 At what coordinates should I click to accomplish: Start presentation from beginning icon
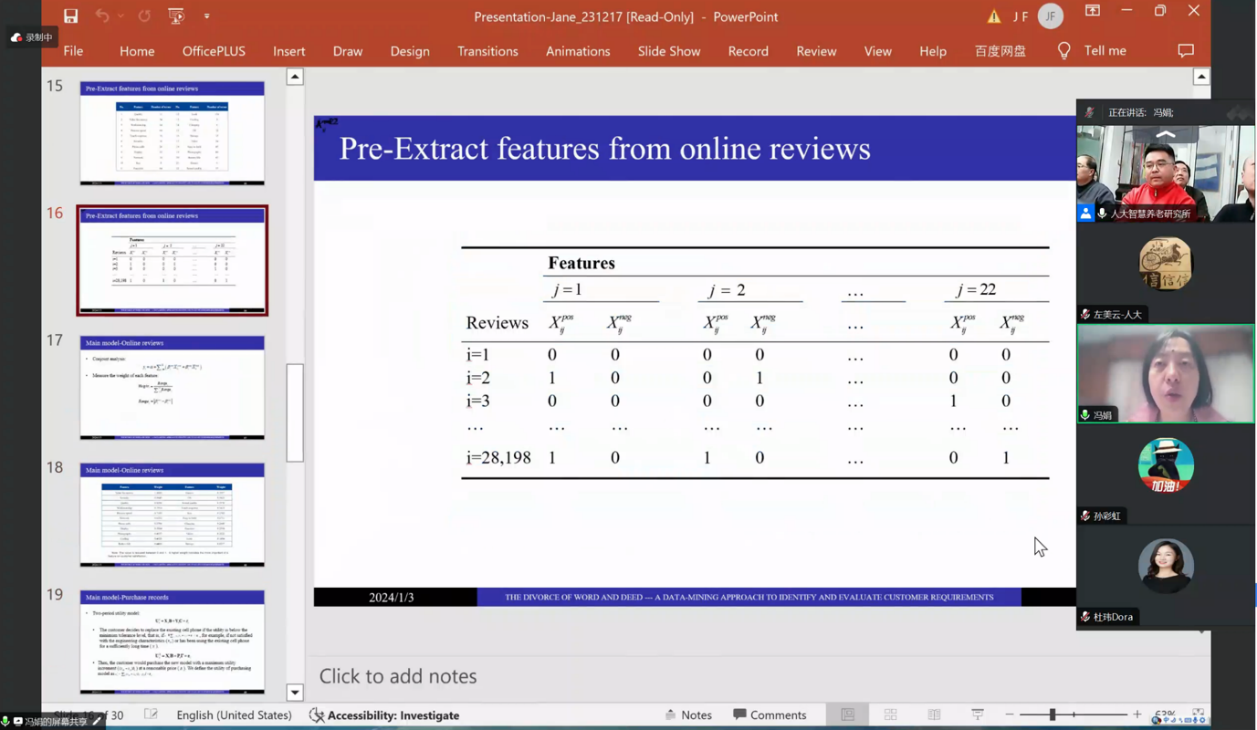pyautogui.click(x=176, y=16)
